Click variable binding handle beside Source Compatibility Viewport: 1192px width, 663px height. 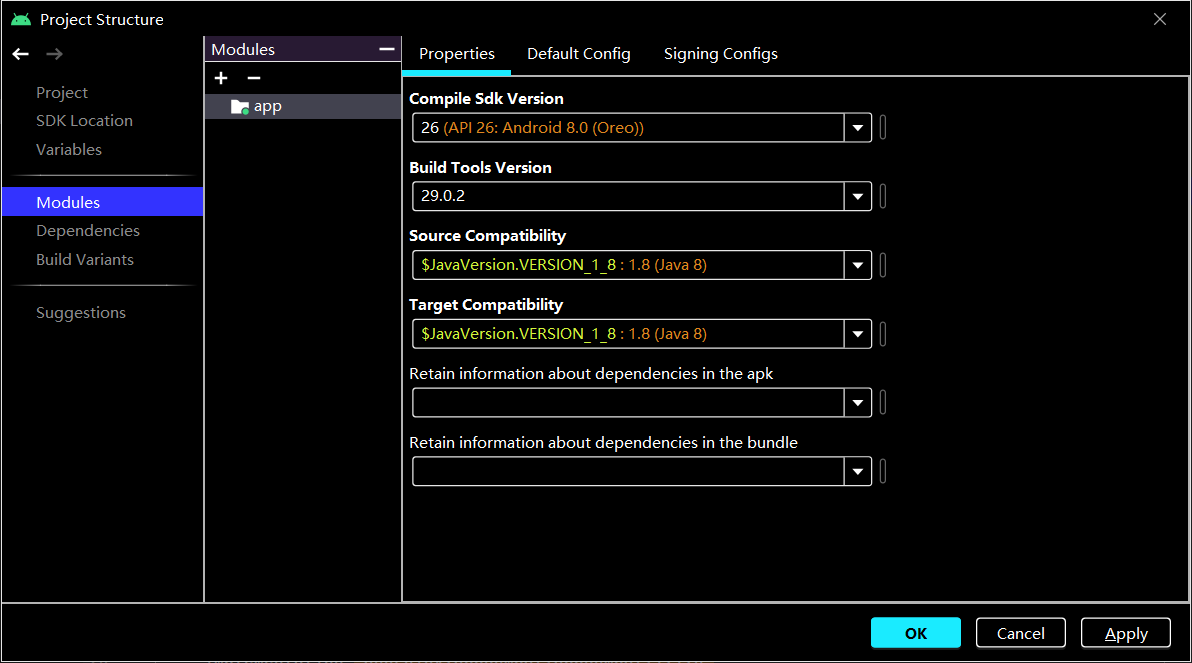pyautogui.click(x=883, y=265)
